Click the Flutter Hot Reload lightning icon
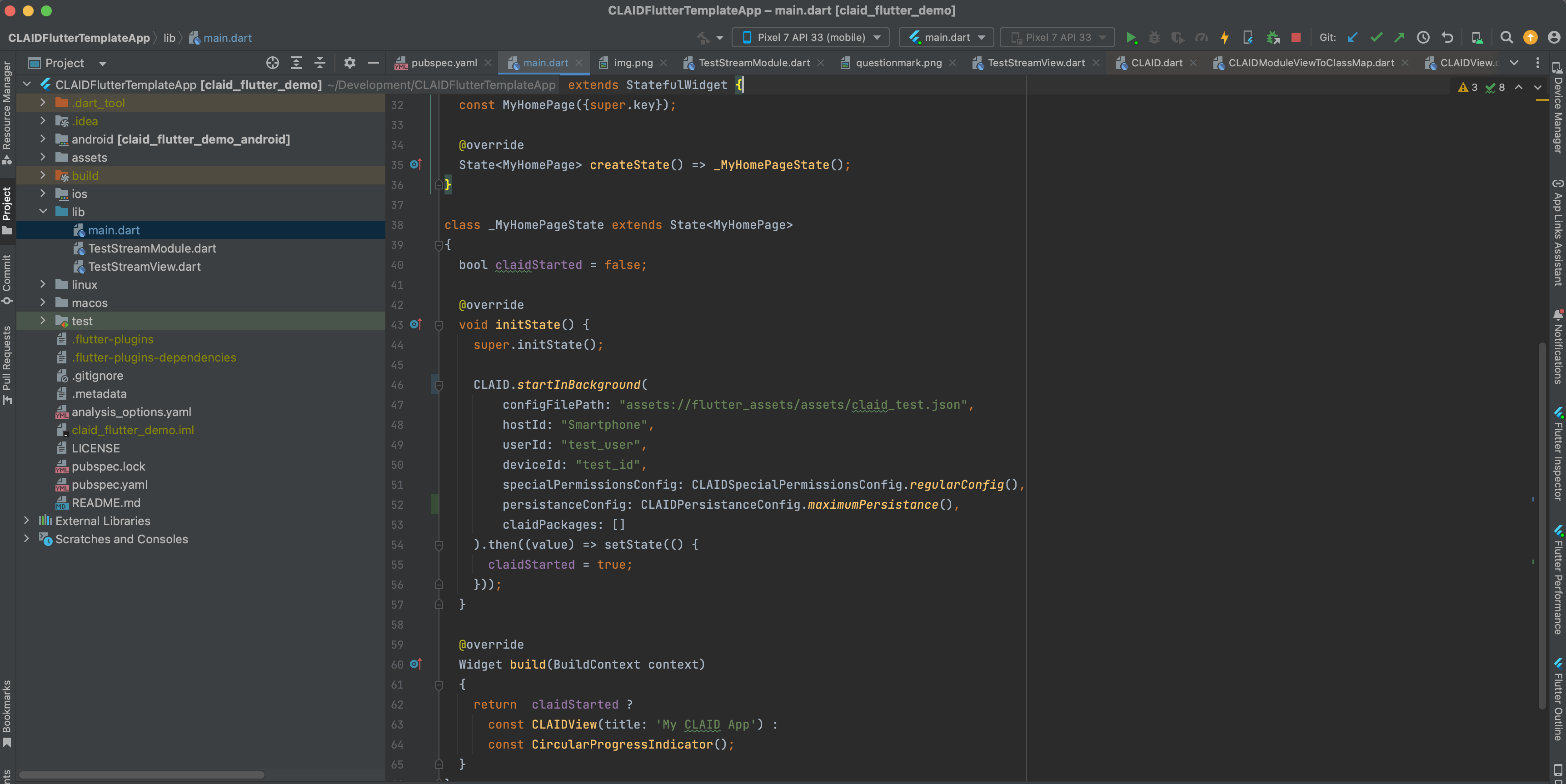 (x=1225, y=38)
